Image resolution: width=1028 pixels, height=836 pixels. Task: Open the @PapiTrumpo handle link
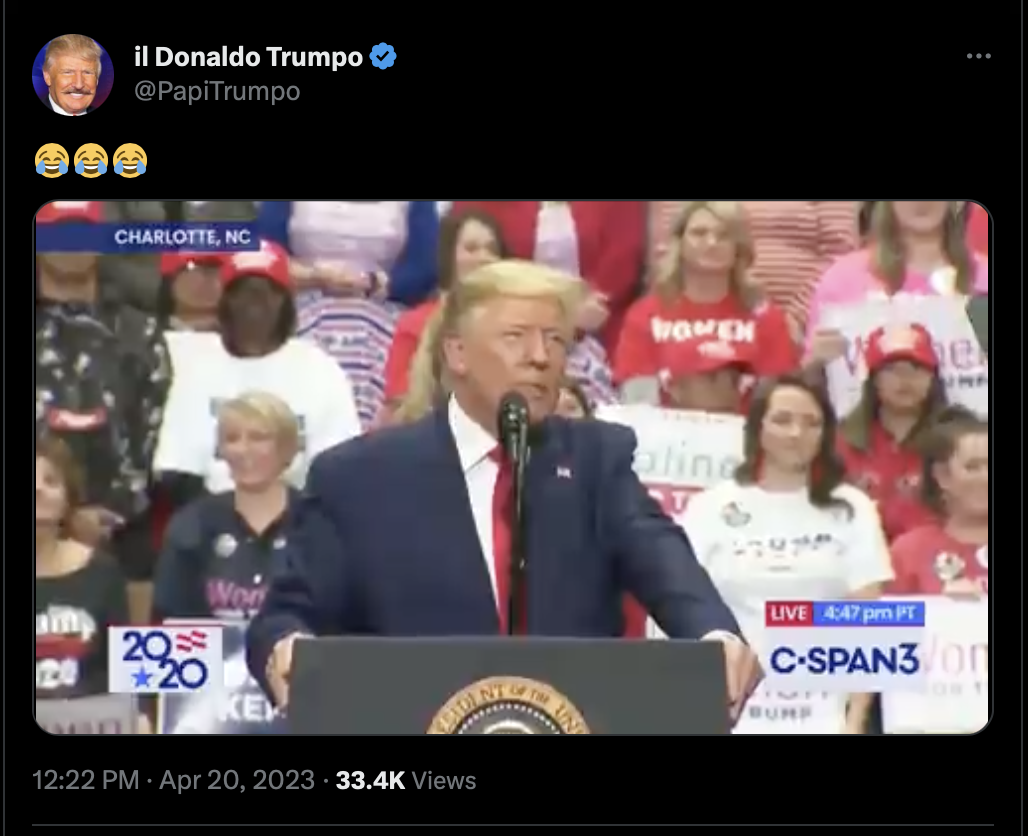(x=217, y=90)
